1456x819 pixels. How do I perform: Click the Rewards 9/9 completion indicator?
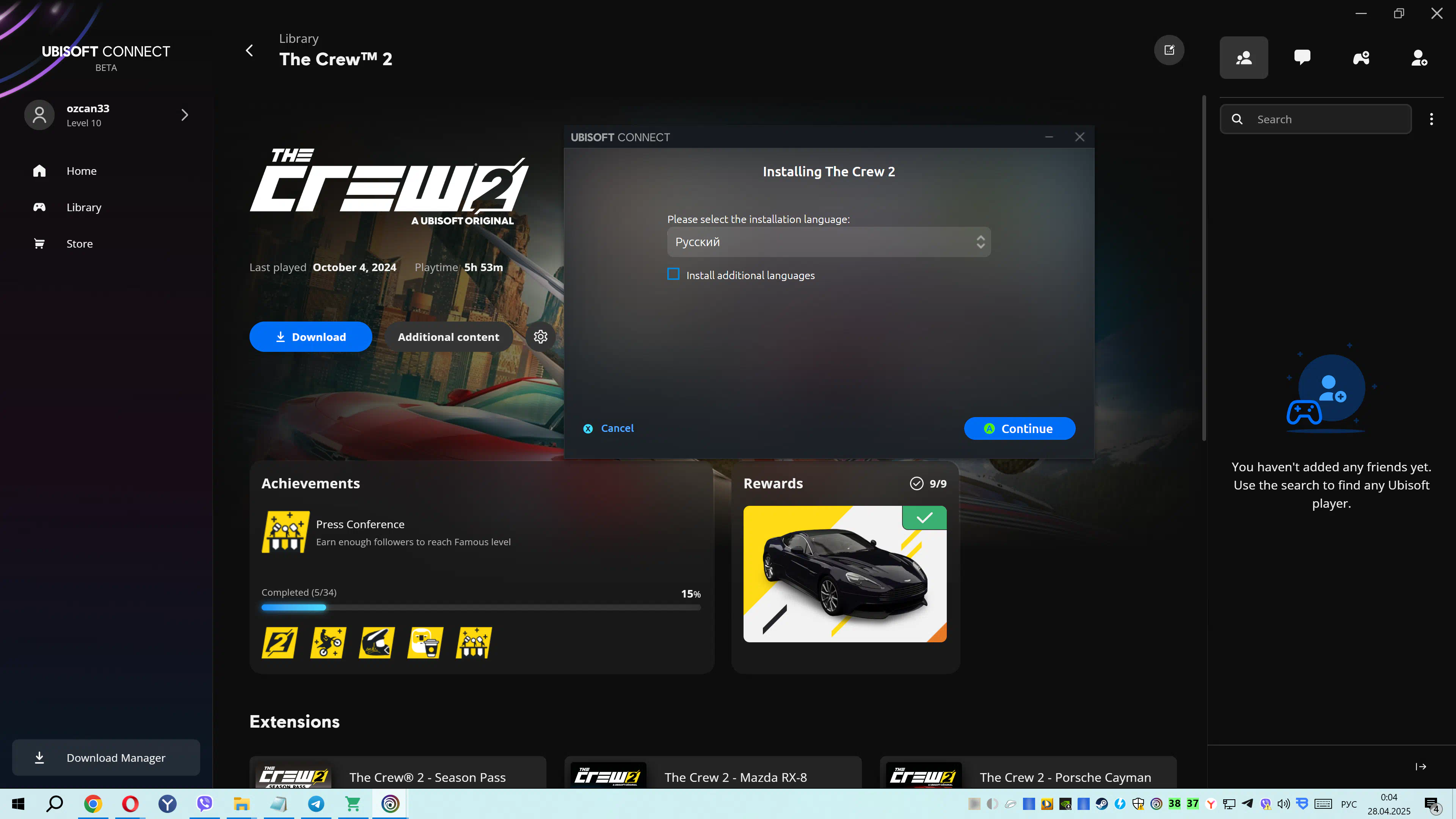927,483
